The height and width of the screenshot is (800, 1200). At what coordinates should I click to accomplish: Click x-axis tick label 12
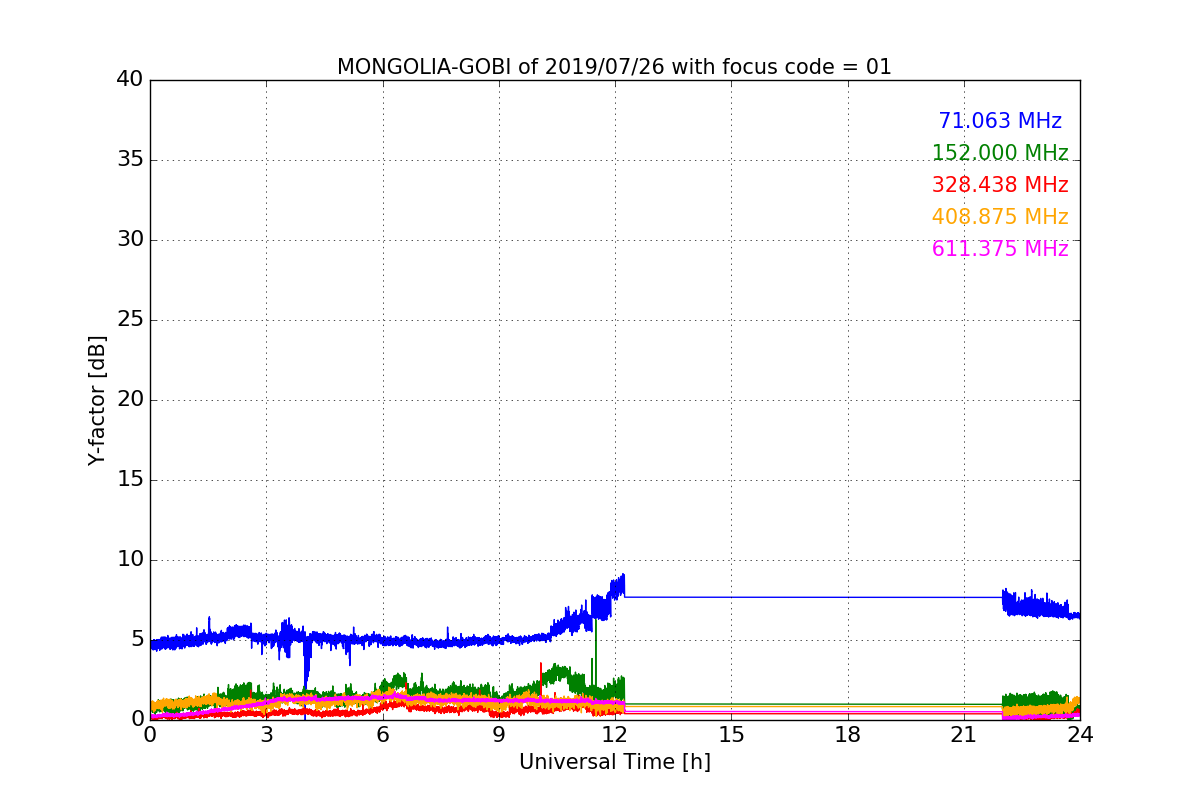pos(615,734)
